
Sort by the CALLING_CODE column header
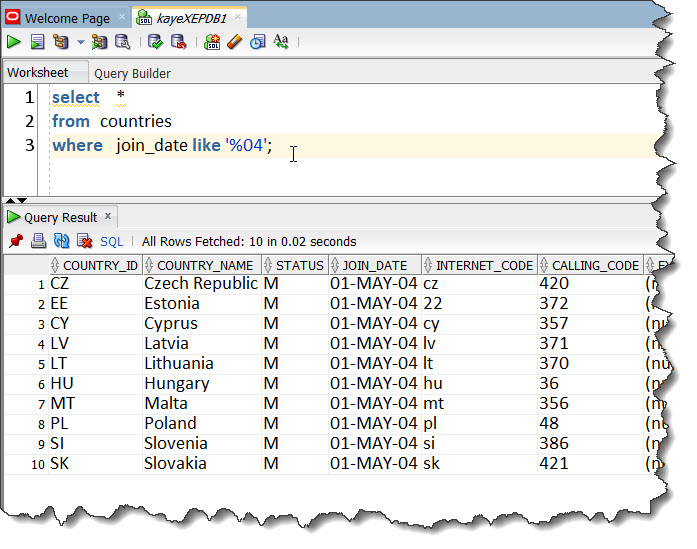(x=590, y=265)
